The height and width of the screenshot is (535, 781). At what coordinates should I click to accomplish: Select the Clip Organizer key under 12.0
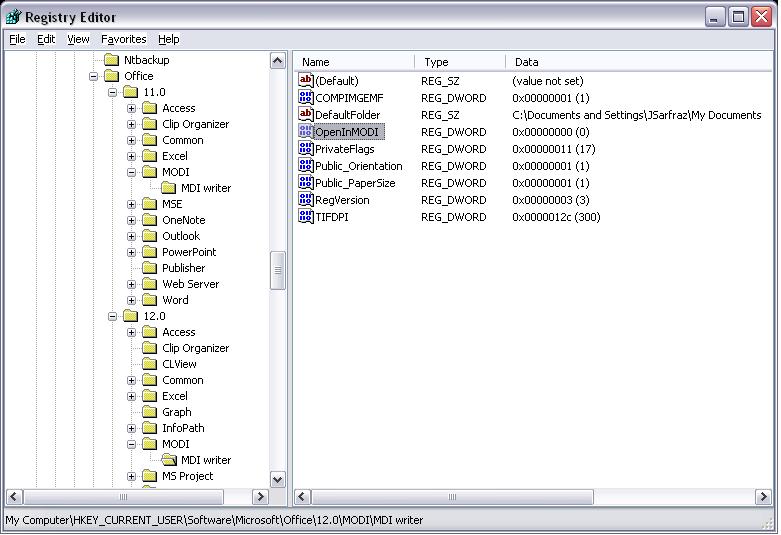195,348
